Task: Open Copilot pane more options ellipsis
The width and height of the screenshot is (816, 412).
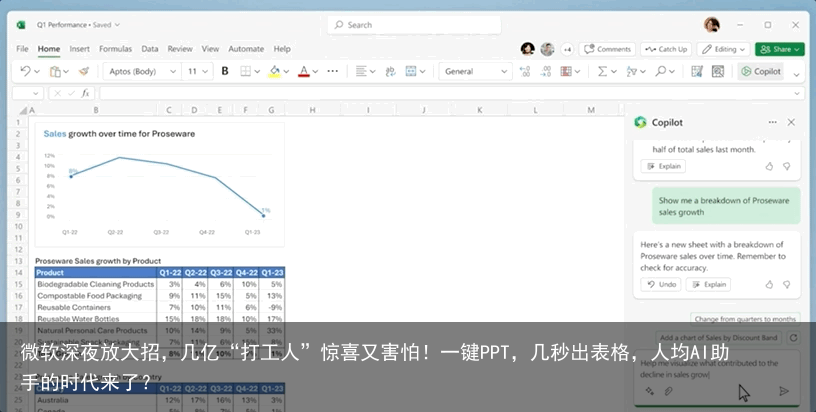Action: 772,122
